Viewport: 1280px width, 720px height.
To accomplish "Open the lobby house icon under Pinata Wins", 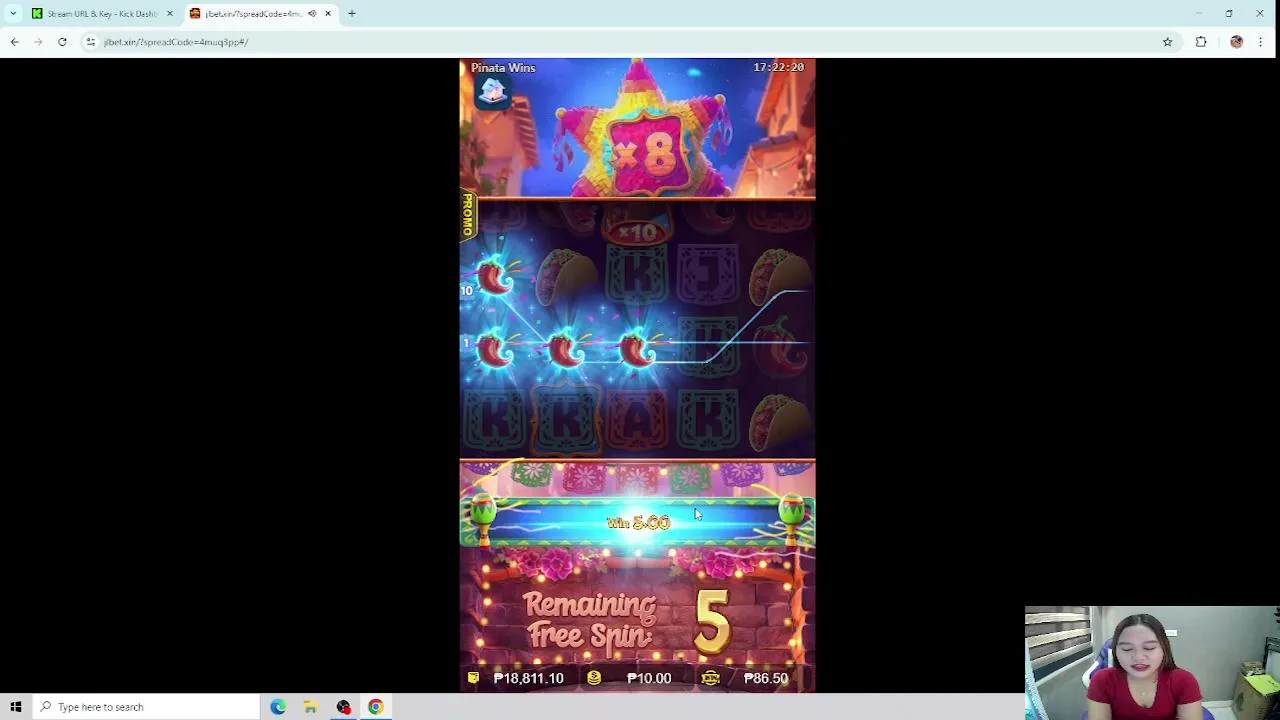I will [492, 91].
